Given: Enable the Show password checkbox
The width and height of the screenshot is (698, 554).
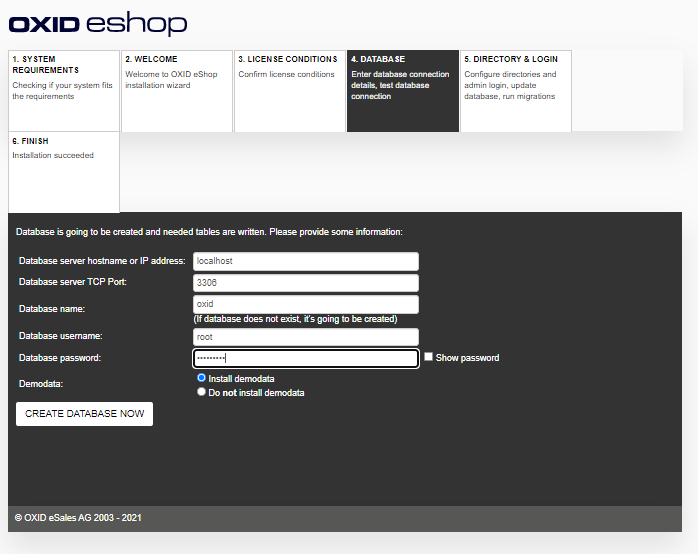Looking at the screenshot, I should (429, 357).
